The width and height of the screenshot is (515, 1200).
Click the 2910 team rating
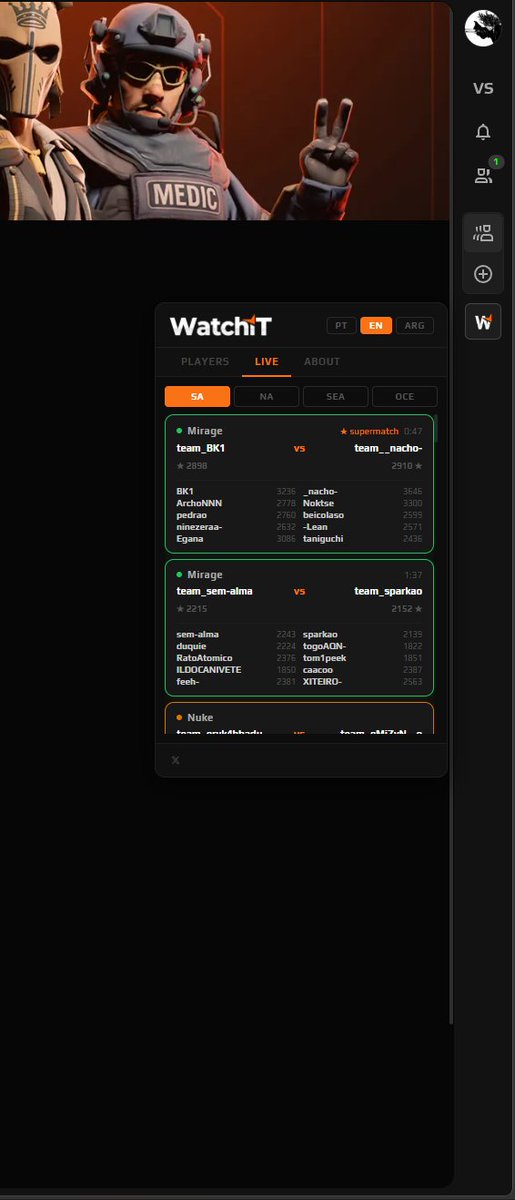[407, 466]
